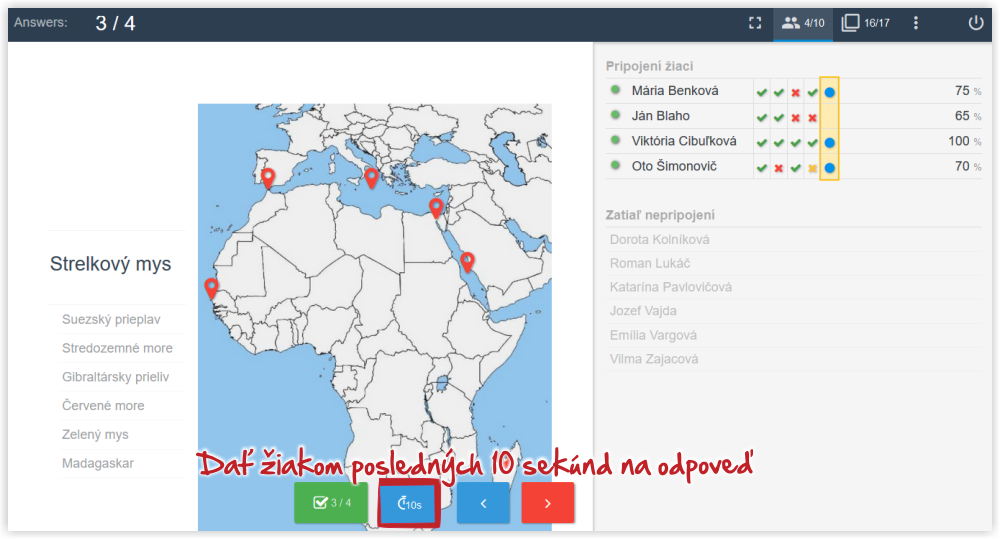
Task: Select student Oto Šimonovič
Action: click(x=674, y=166)
